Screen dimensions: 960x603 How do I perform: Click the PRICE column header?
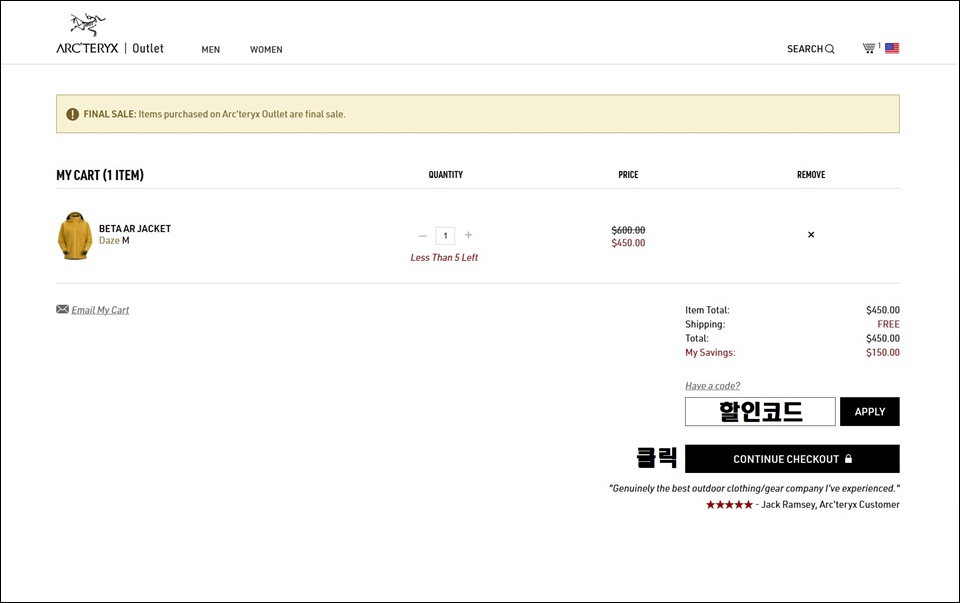coord(628,174)
